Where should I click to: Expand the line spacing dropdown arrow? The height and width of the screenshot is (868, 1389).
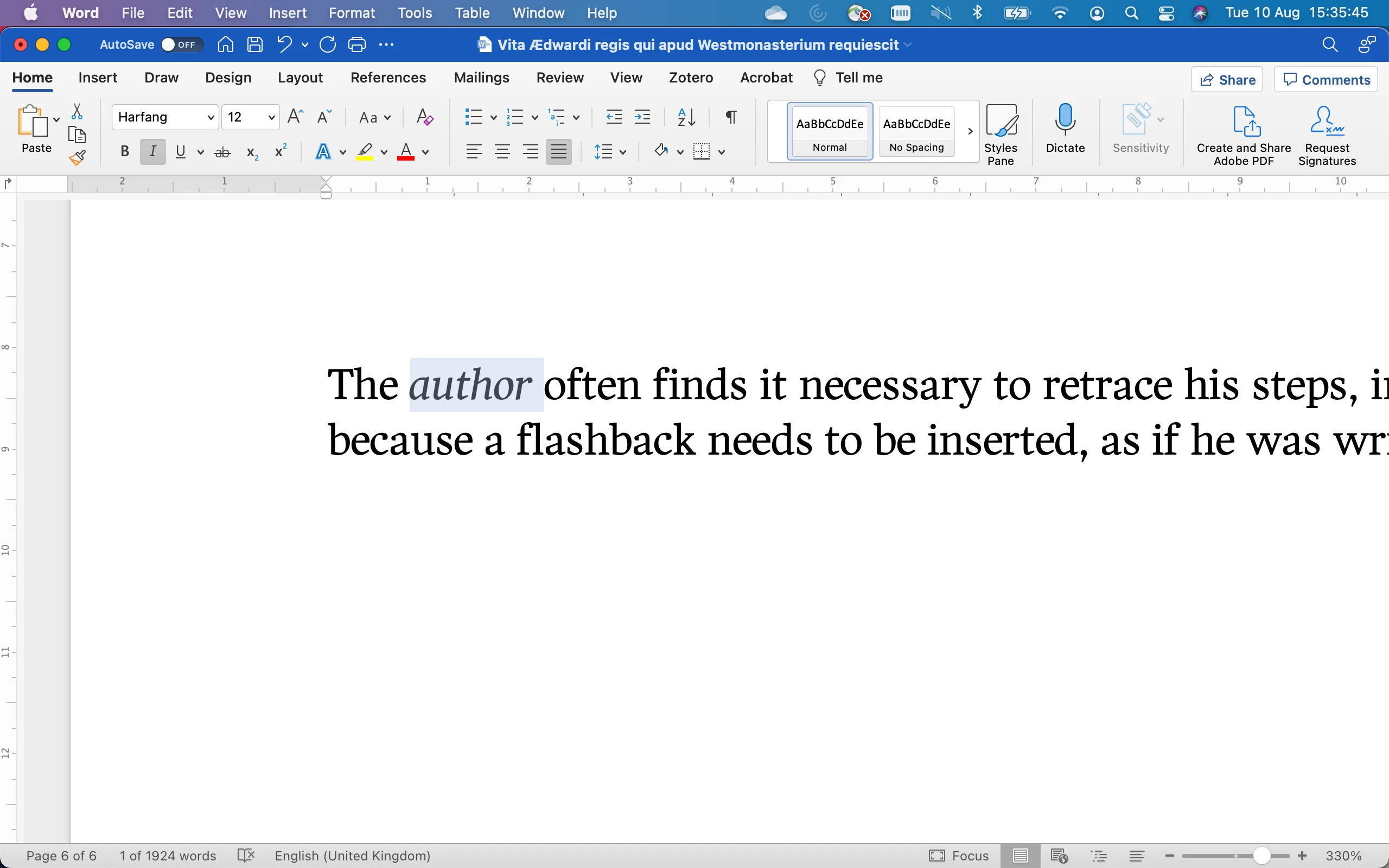coord(623,152)
